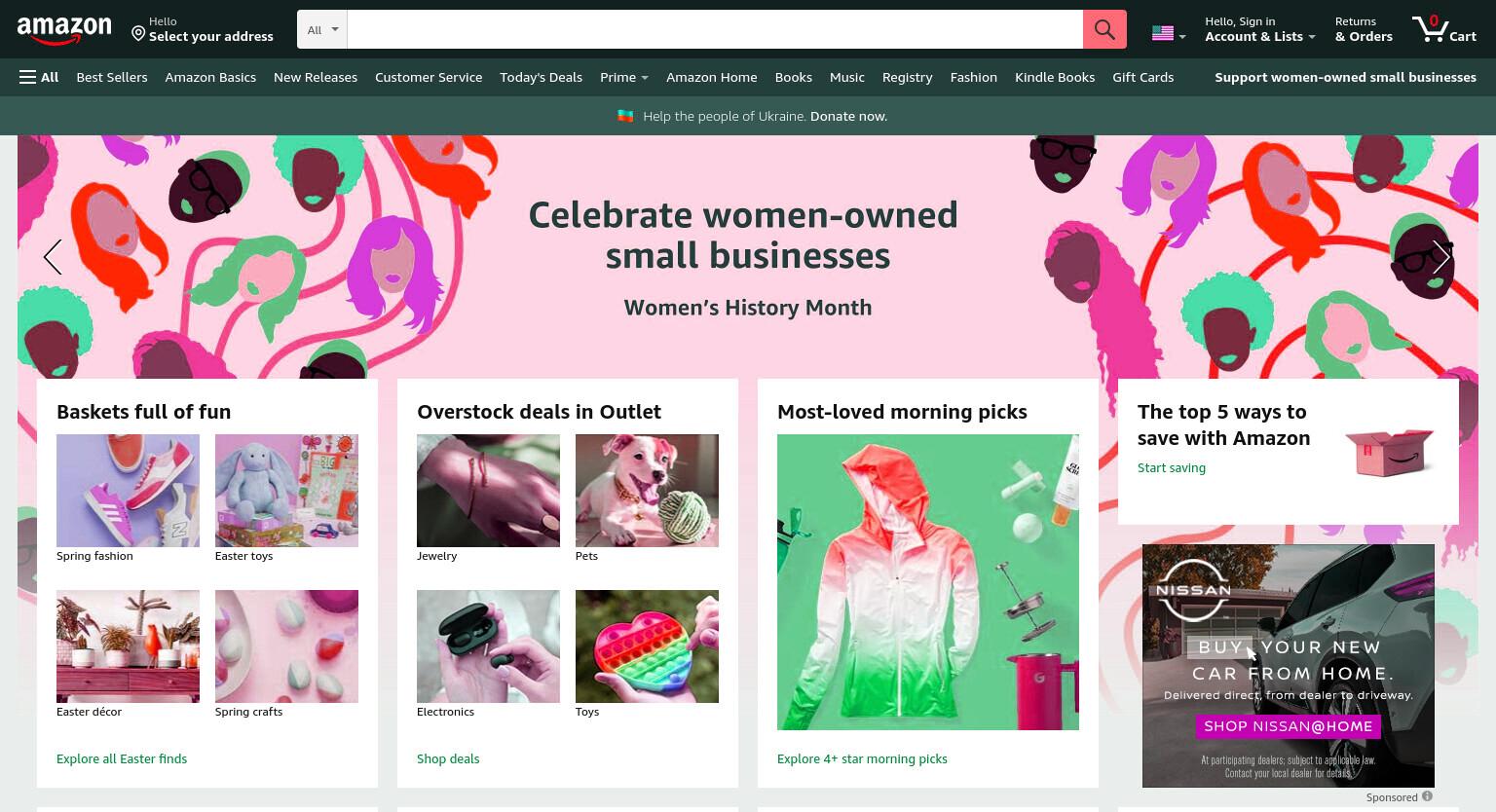Select Easter toys thumbnail
Image resolution: width=1496 pixels, height=812 pixels.
pos(286,491)
